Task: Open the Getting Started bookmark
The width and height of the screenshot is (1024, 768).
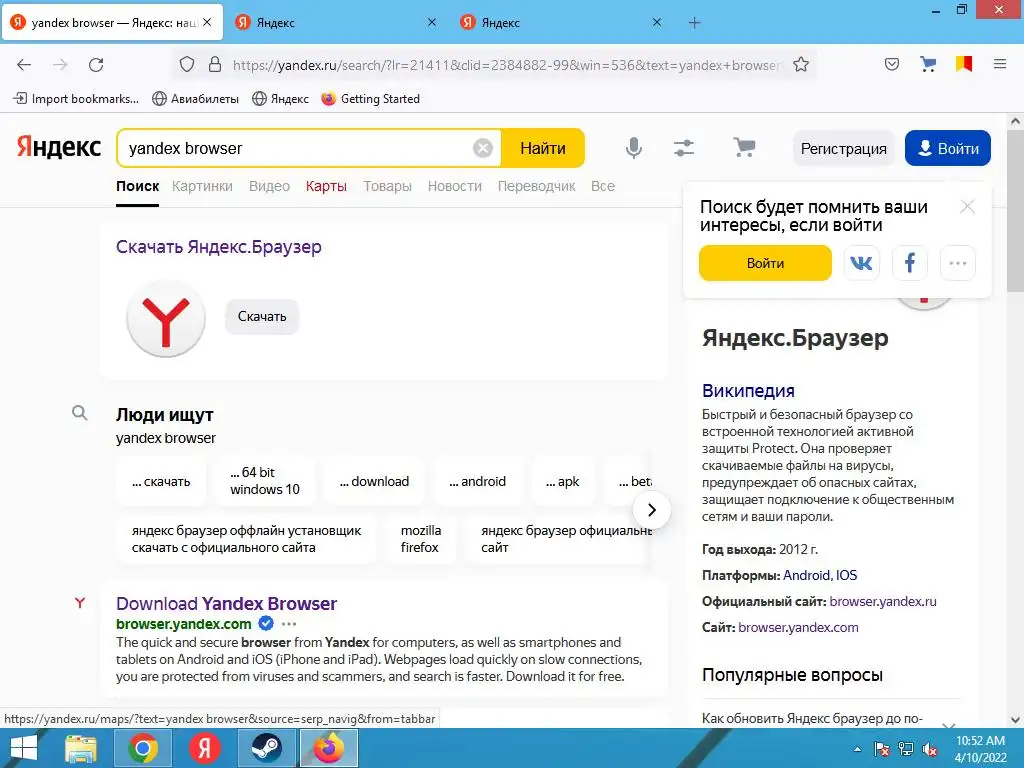Action: (370, 99)
